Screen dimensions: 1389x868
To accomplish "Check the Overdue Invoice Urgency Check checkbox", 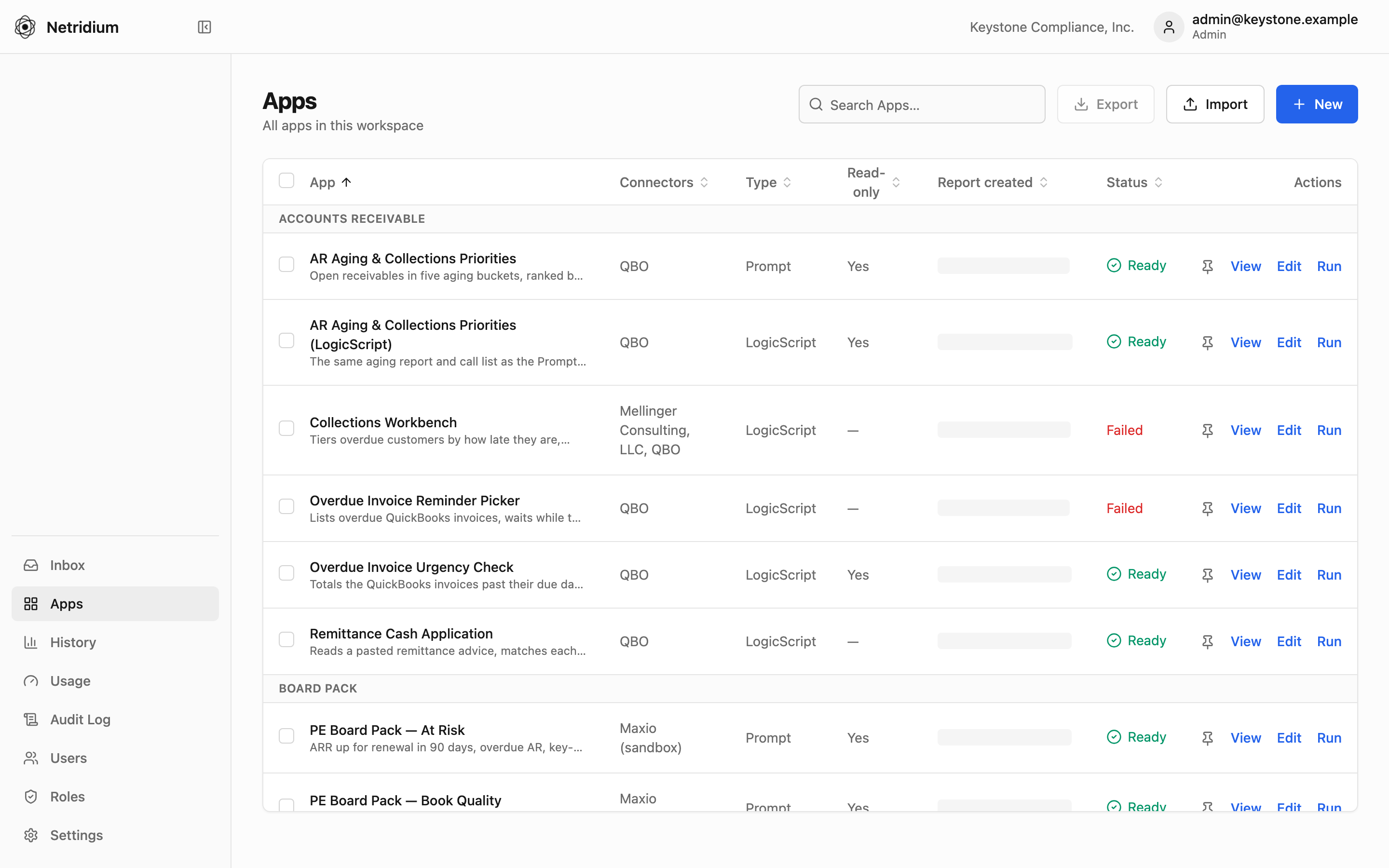I will click(286, 573).
